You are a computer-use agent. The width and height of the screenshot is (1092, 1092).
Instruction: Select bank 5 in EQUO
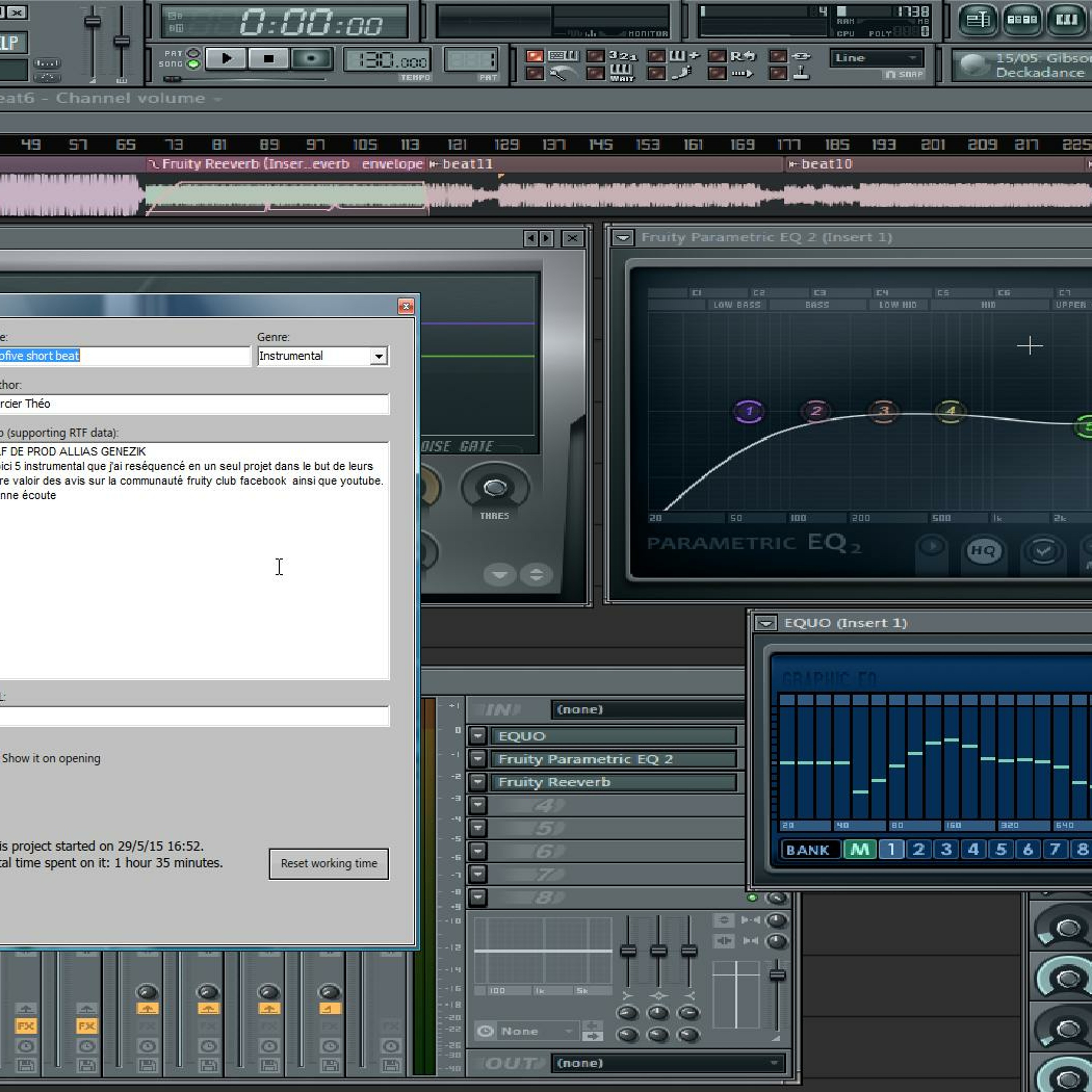point(1001,849)
